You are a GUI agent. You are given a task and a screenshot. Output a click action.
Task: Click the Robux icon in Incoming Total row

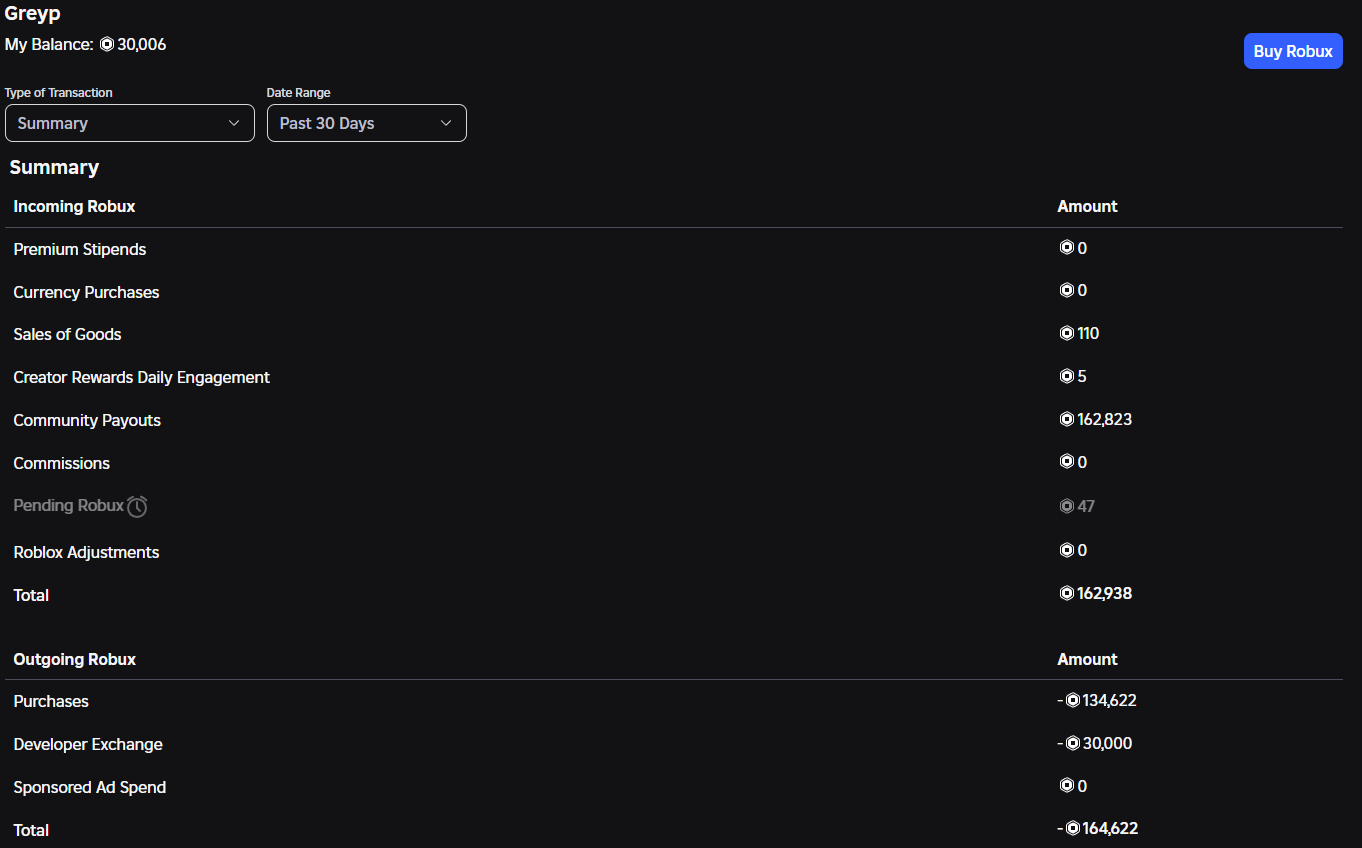click(x=1066, y=593)
